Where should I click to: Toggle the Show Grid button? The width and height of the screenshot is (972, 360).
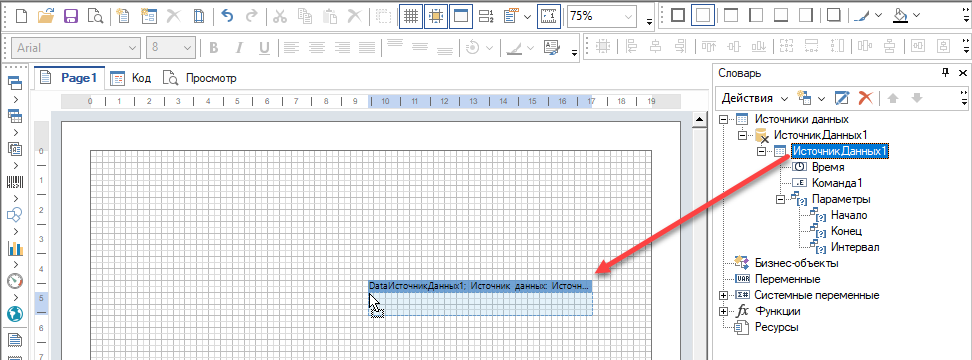pyautogui.click(x=410, y=16)
